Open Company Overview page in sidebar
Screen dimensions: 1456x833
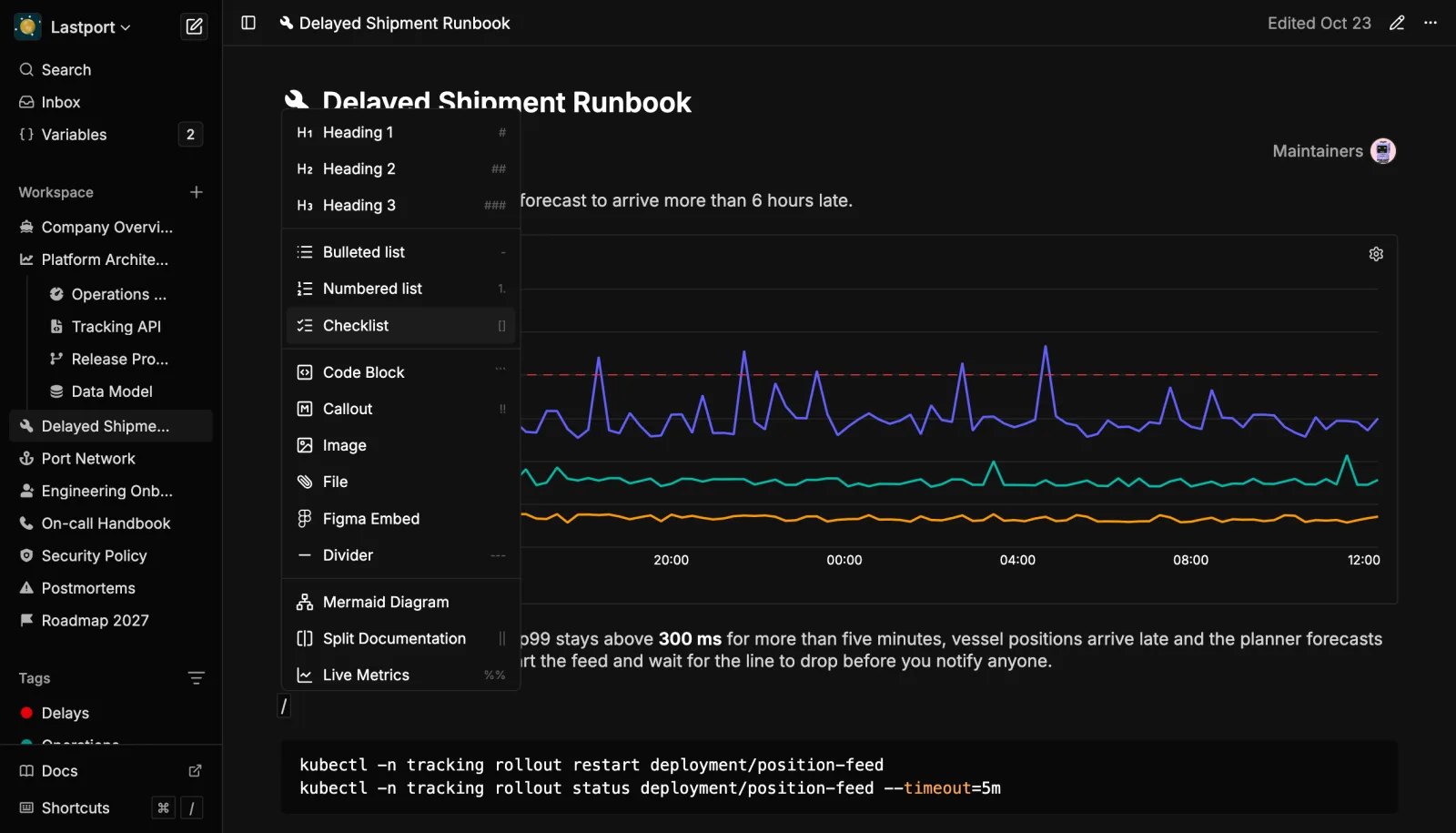pos(111,228)
